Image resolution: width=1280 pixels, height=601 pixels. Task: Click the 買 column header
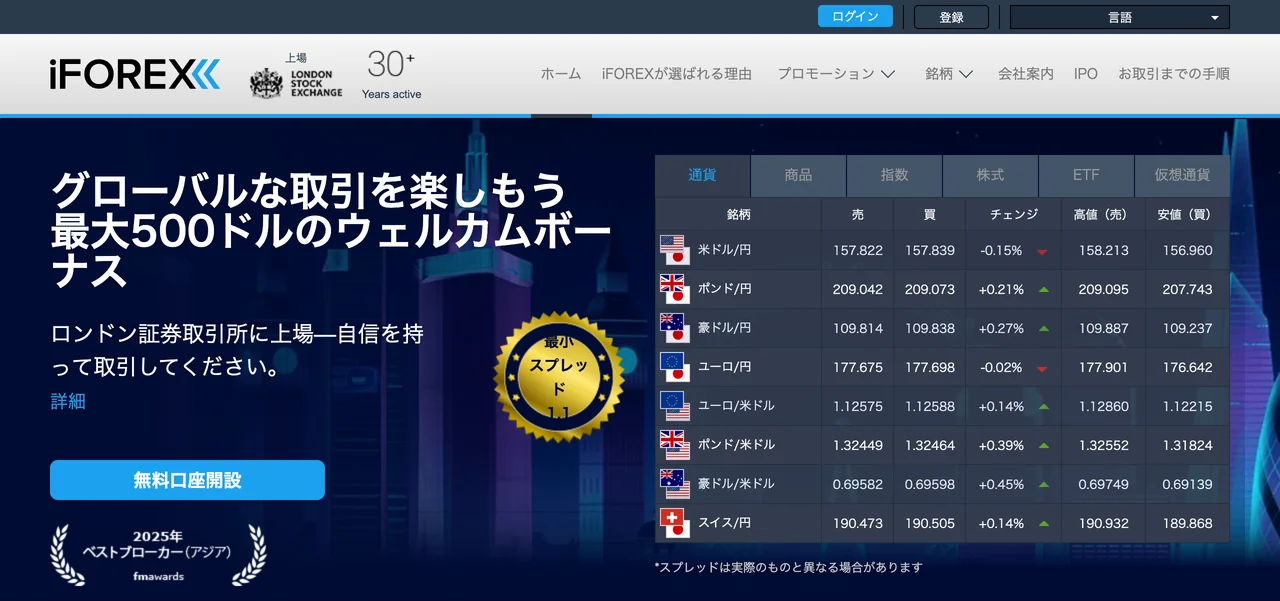pos(930,214)
